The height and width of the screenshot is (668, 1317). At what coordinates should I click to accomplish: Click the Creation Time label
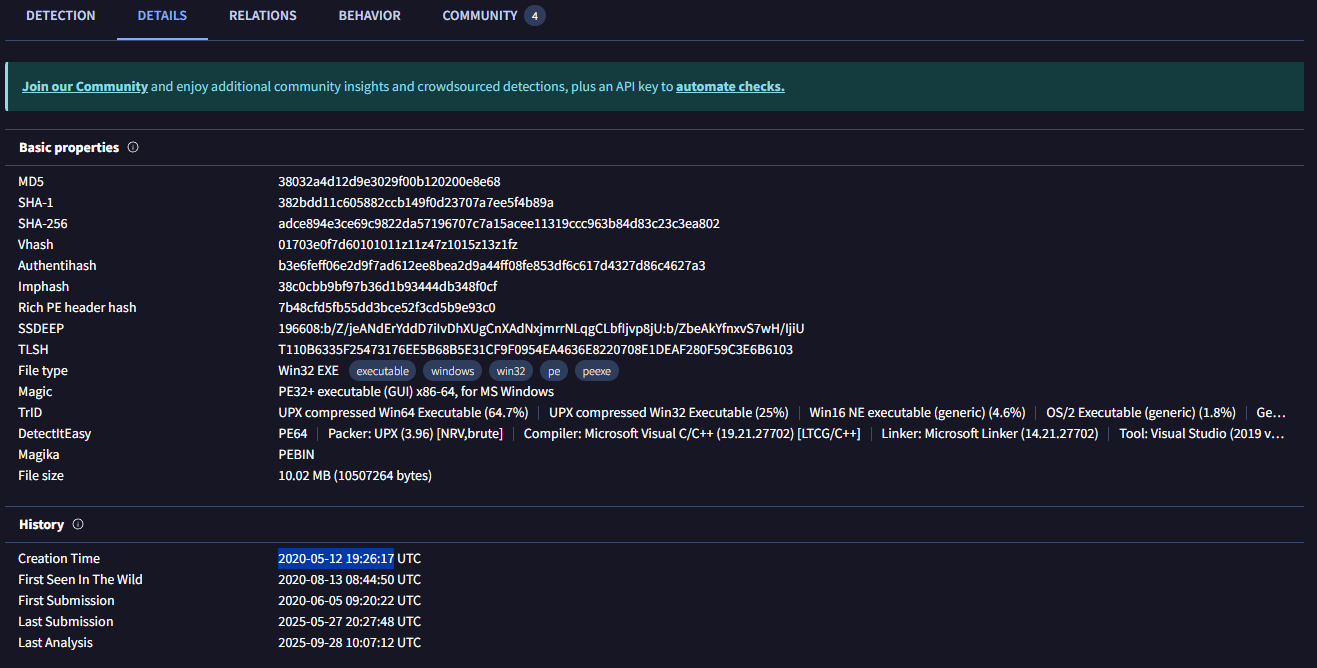[59, 558]
